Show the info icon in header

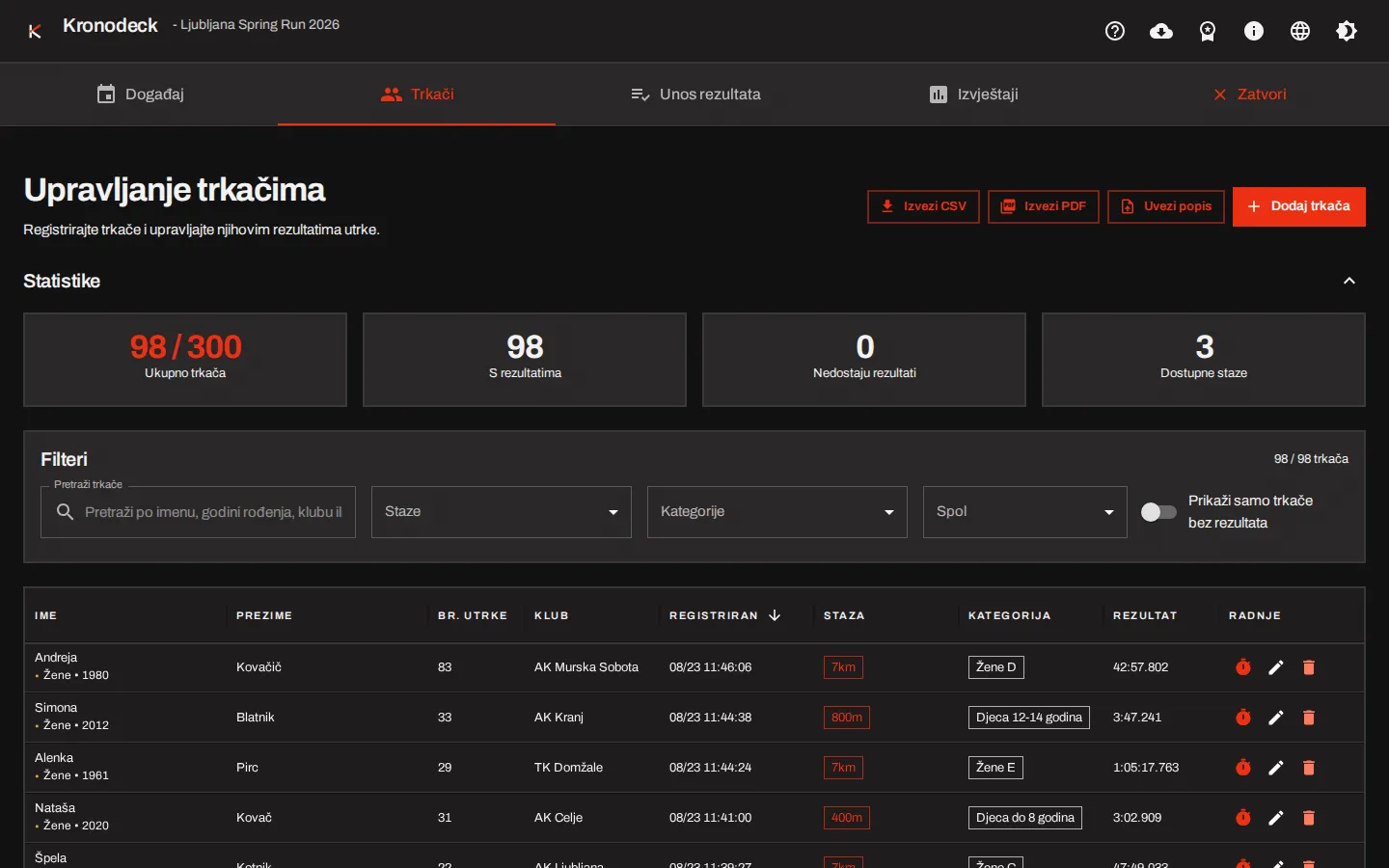pos(1254,31)
